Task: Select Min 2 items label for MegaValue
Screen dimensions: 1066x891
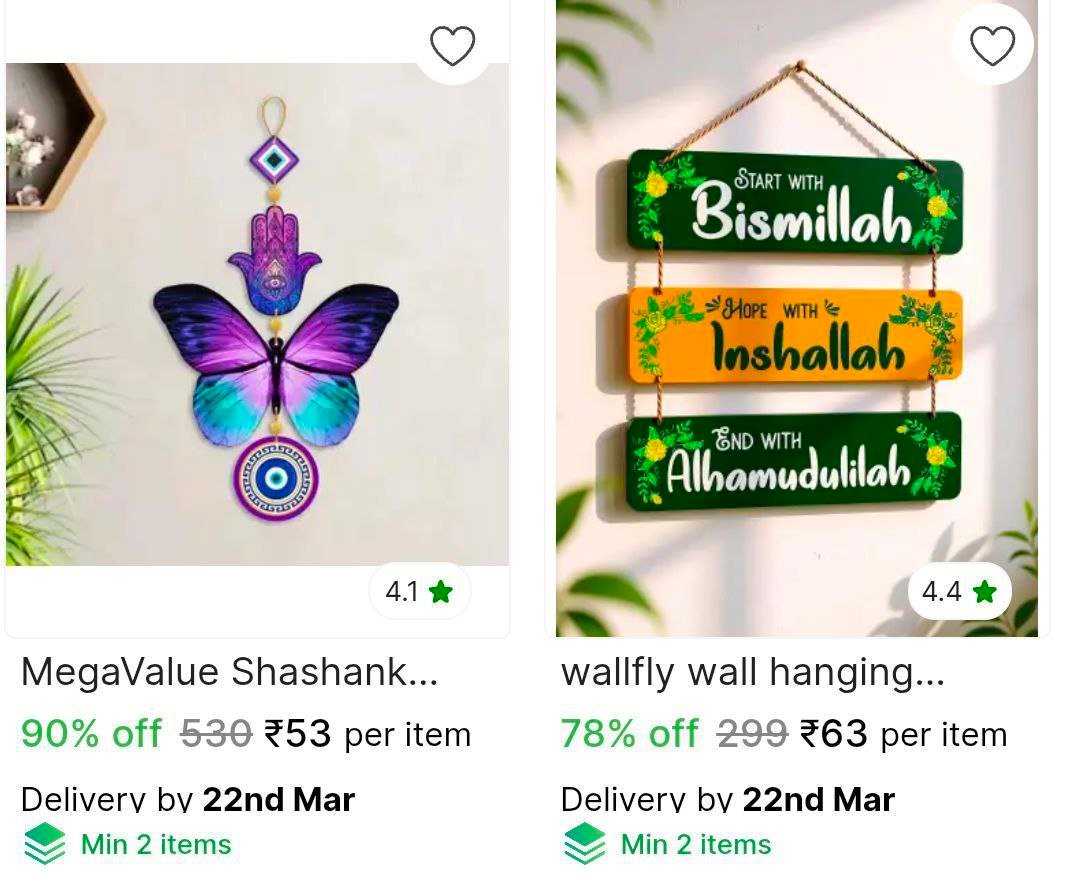Action: (x=156, y=845)
